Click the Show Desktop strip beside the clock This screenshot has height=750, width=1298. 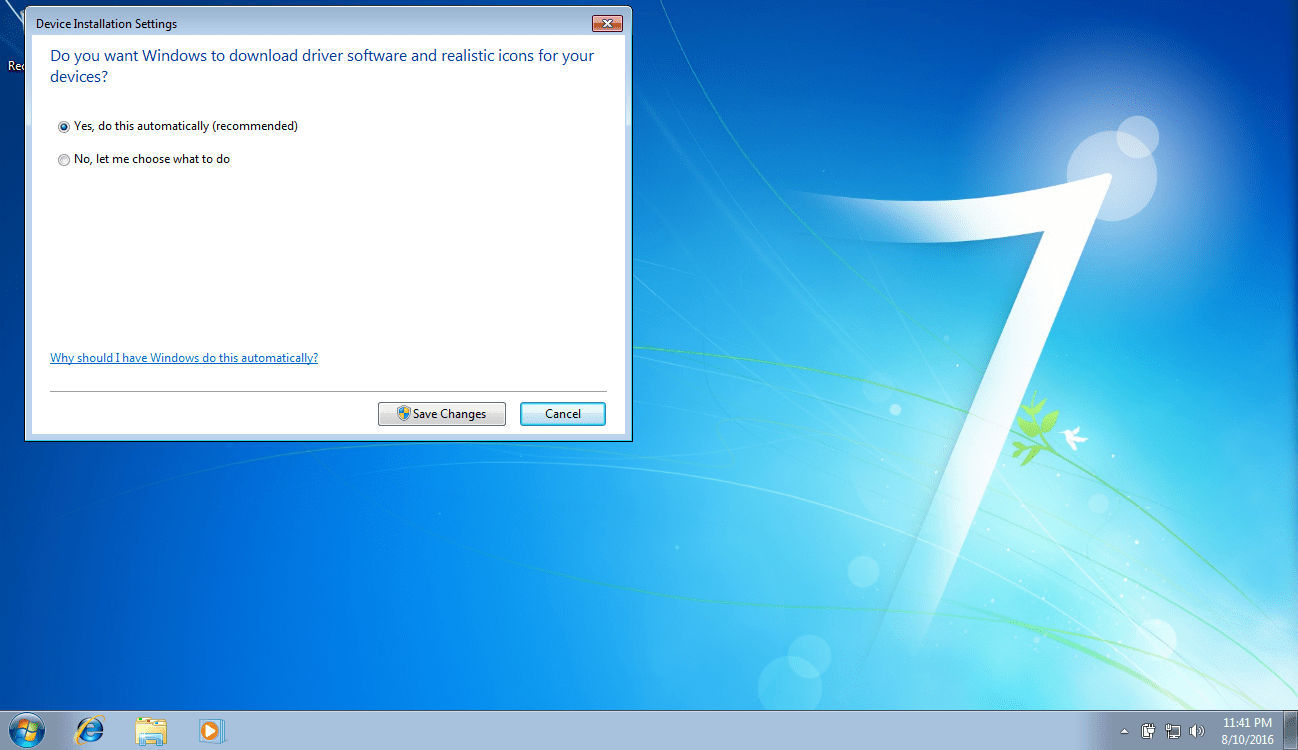[x=1291, y=731]
